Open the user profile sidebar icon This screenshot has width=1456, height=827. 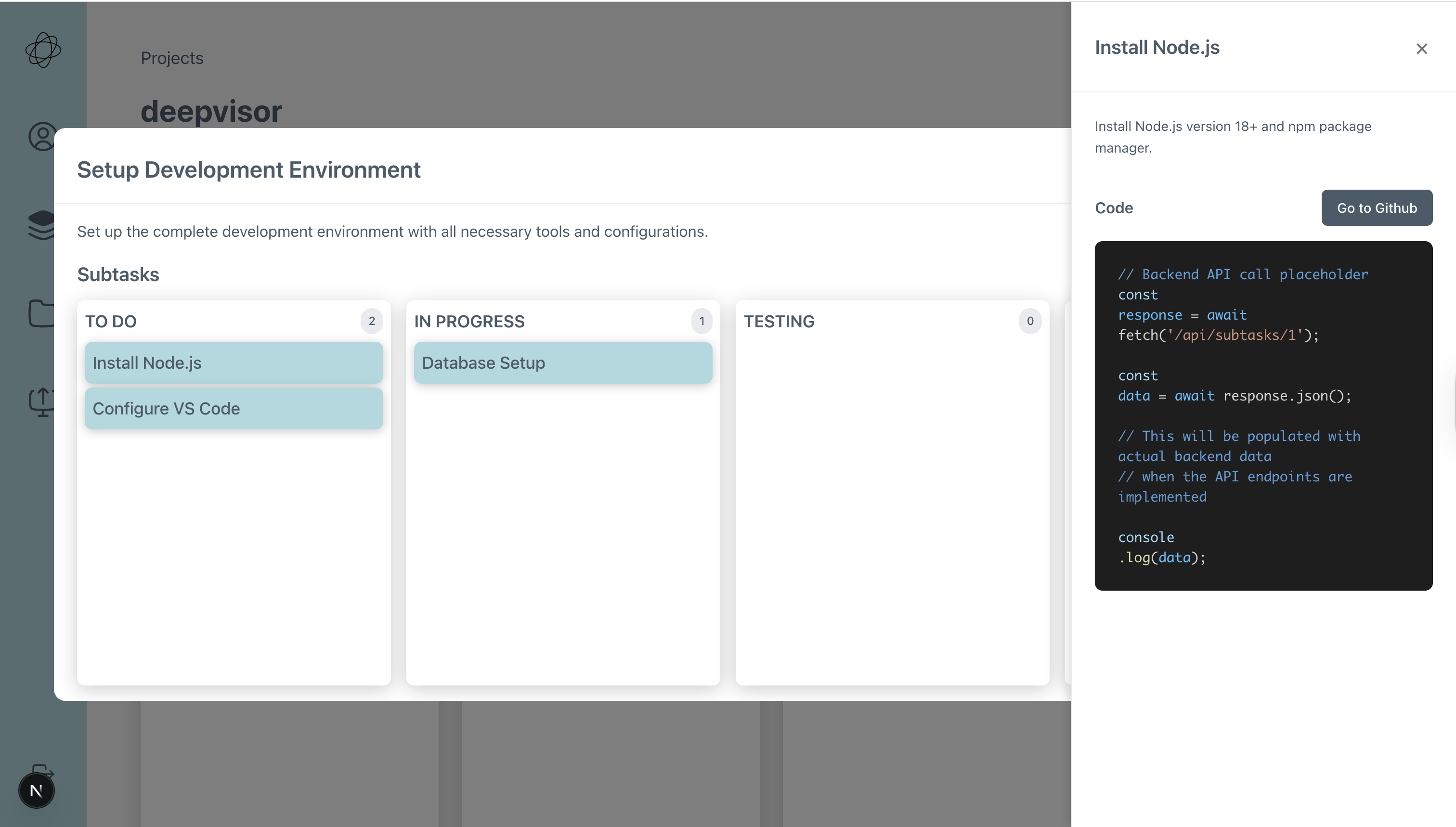42,136
